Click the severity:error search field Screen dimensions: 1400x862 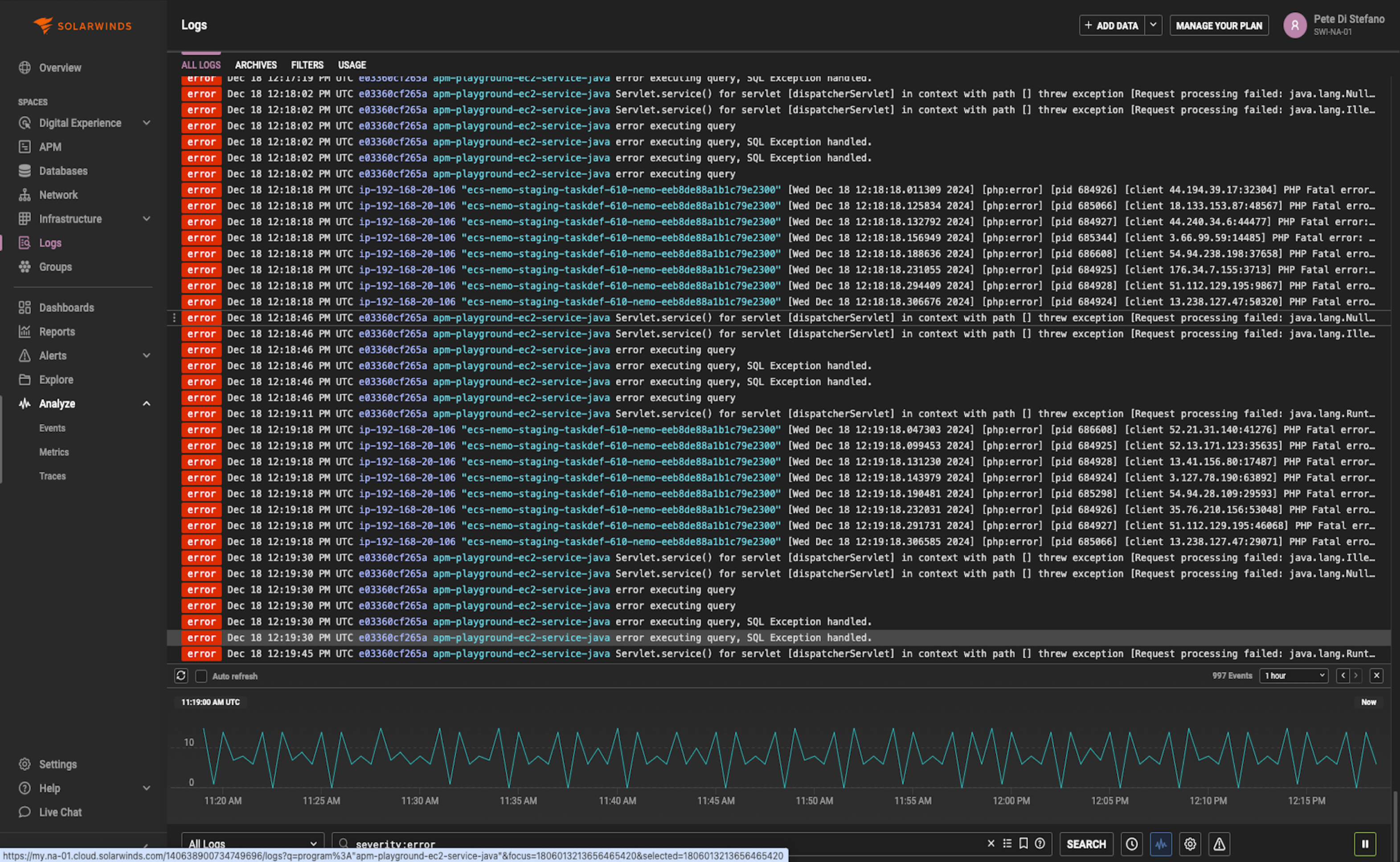click(x=655, y=844)
